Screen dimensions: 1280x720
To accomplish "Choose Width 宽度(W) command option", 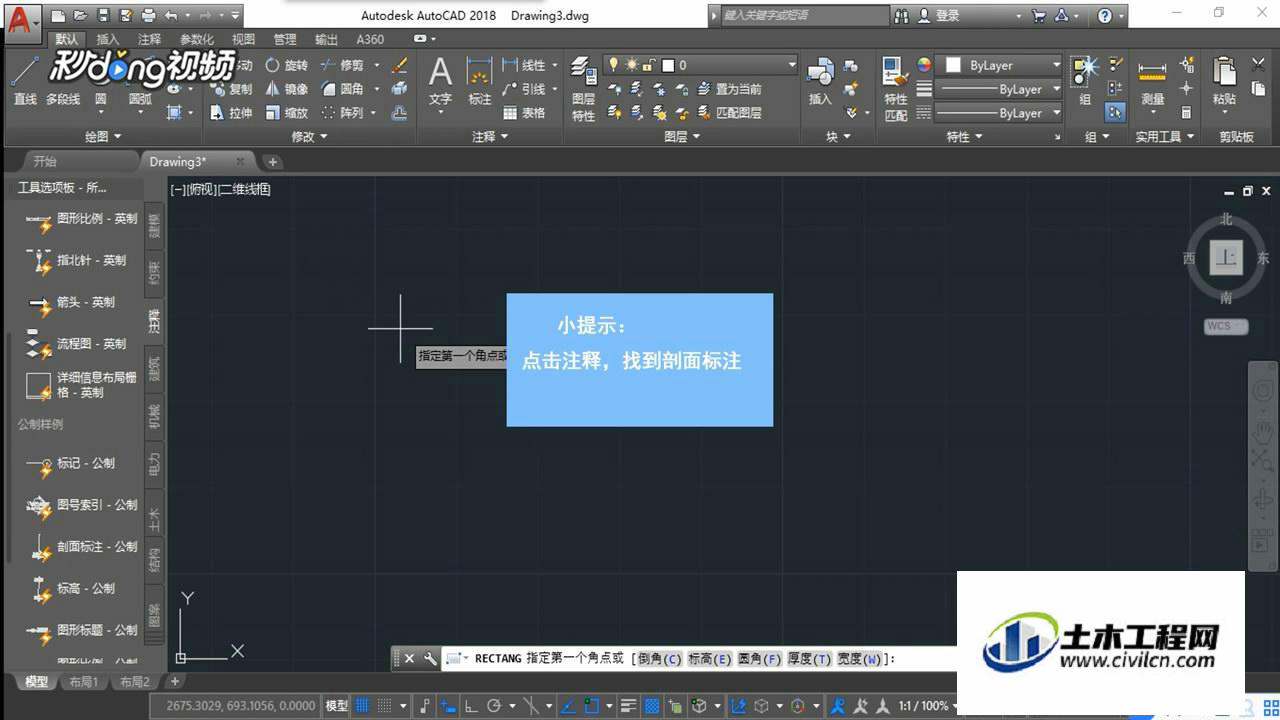I will click(860, 658).
